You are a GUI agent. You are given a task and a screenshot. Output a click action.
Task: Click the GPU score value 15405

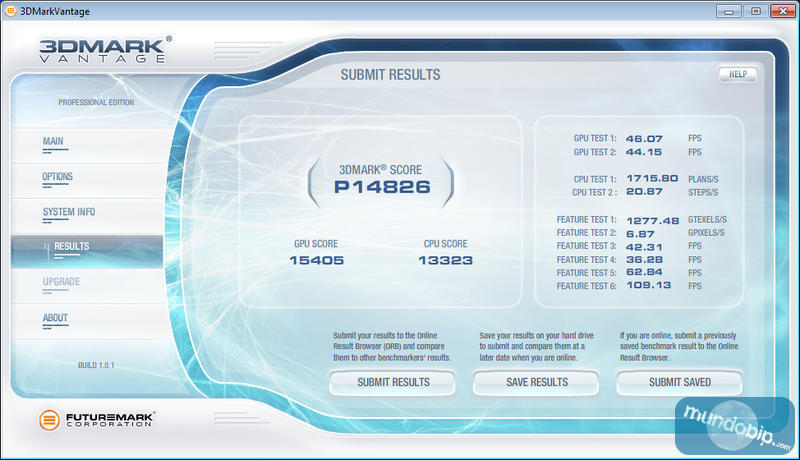point(316,260)
